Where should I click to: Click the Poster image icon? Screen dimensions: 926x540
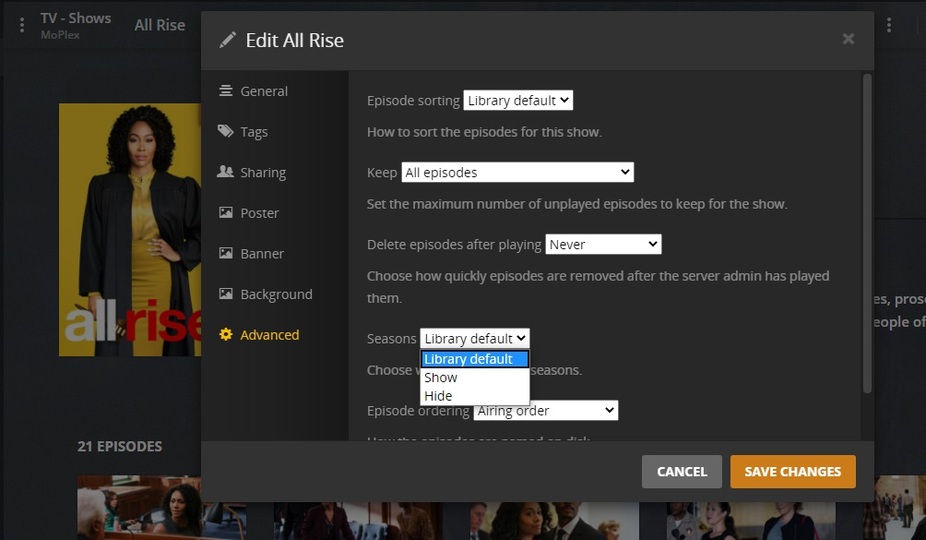[x=226, y=212]
